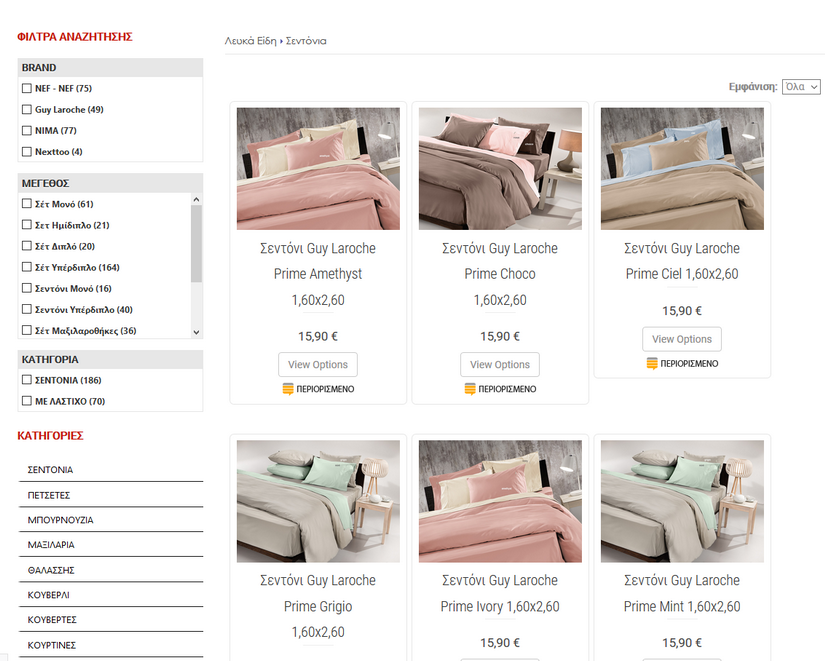825x661 pixels.
Task: Open Prime Mint product image
Action: (682, 502)
